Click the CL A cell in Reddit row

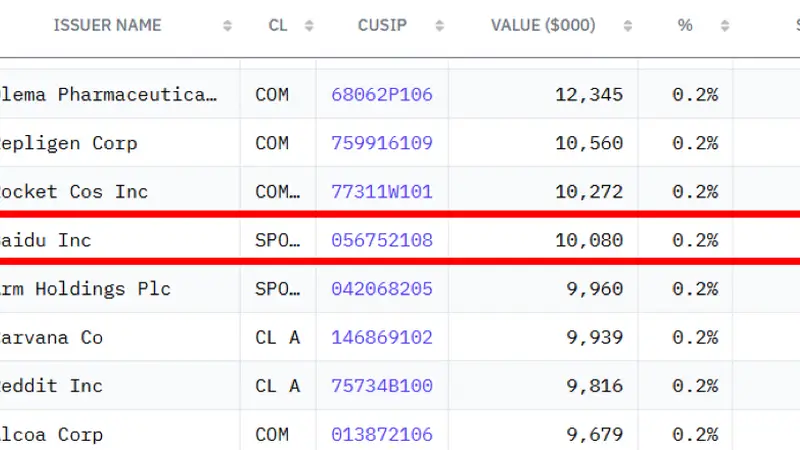278,386
